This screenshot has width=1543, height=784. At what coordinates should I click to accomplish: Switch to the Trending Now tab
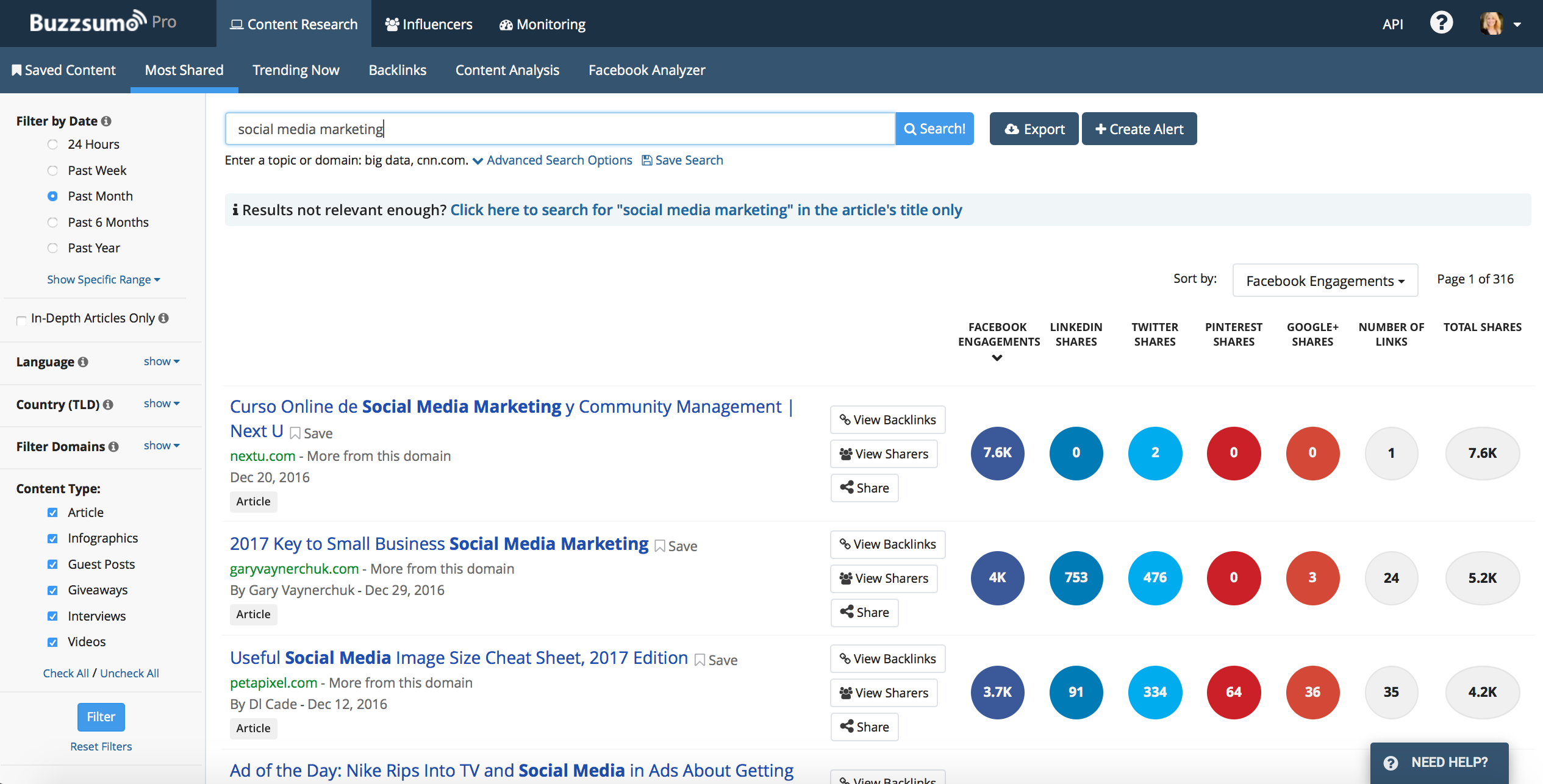[296, 70]
